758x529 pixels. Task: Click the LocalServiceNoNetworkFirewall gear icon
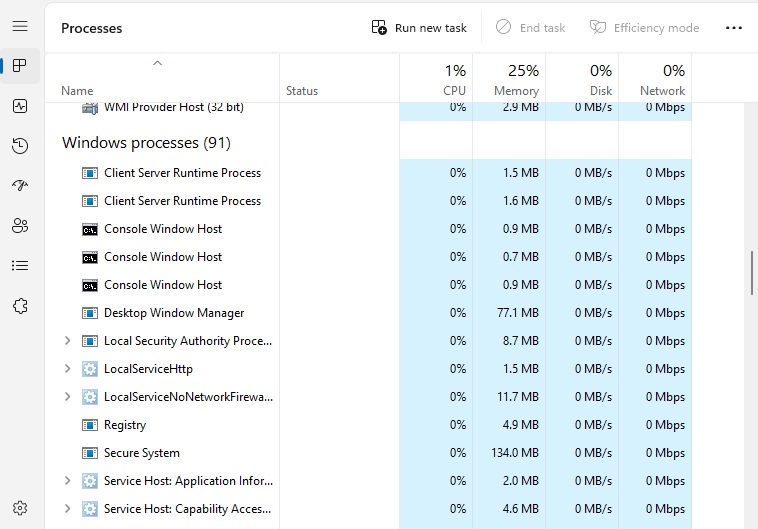[x=90, y=397]
